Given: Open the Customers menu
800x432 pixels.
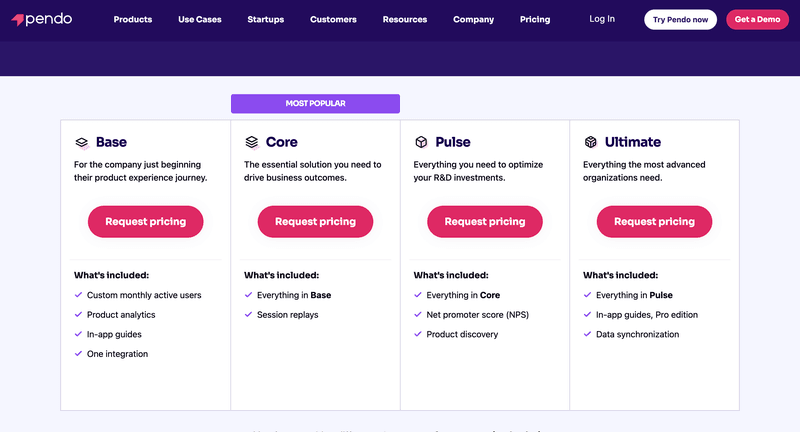Looking at the screenshot, I should [x=333, y=19].
